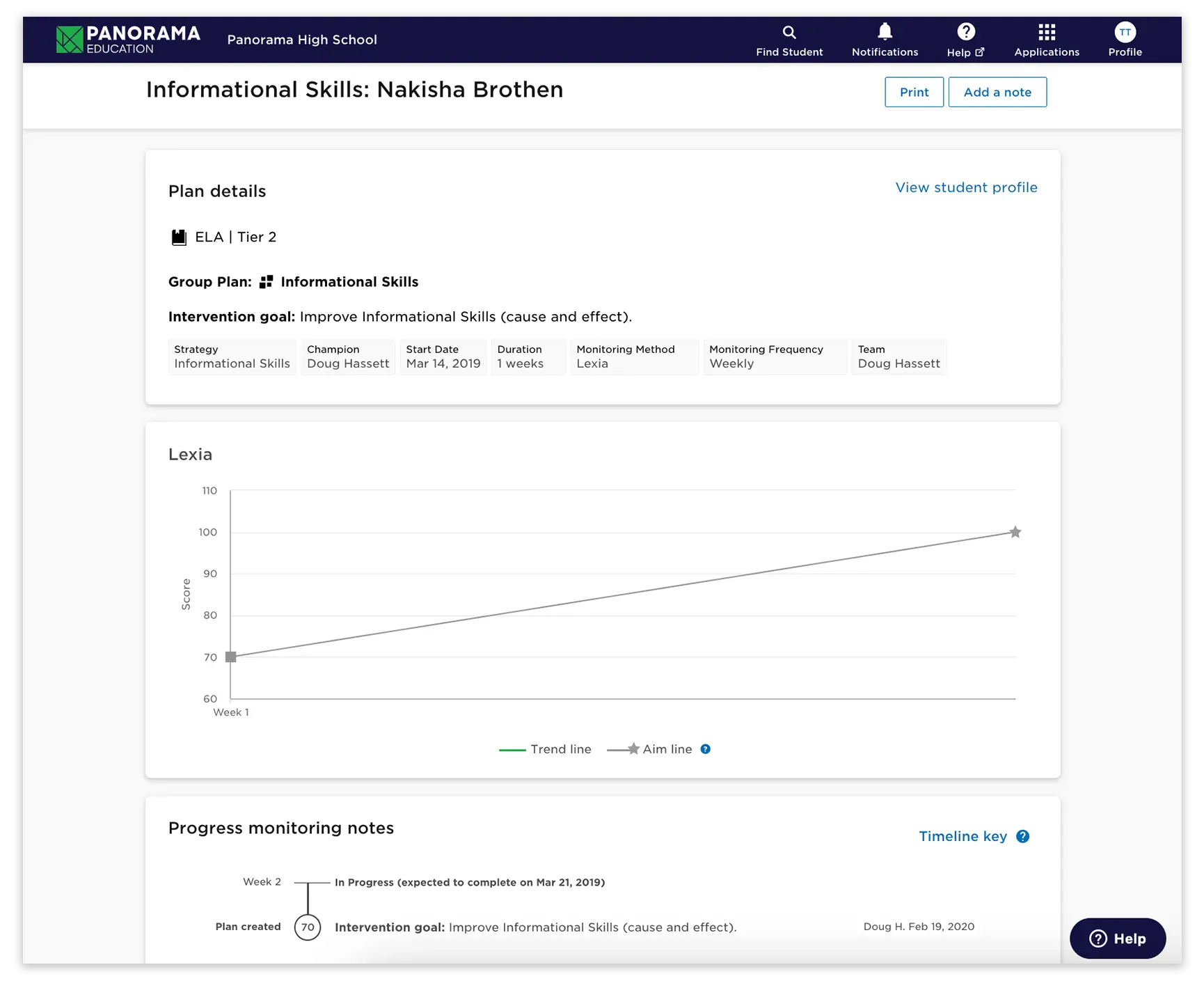The image size is (1204, 997).
Task: Click the Plan created label
Action: pos(248,927)
